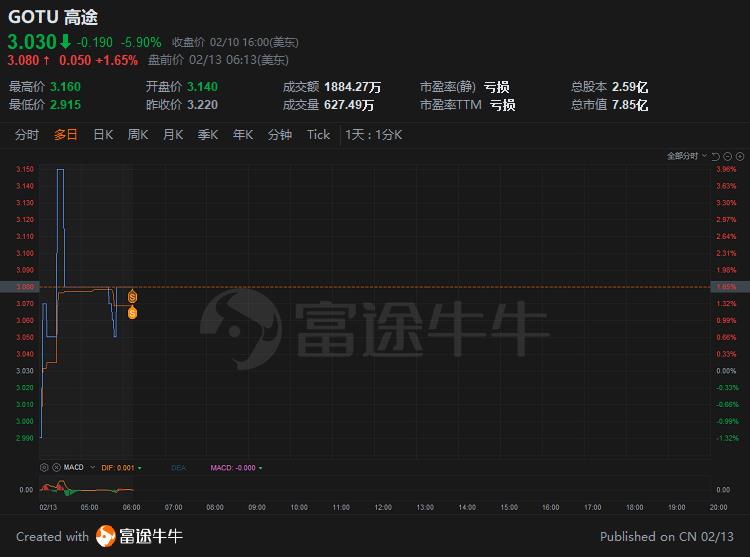Zoom in the chart with plus icon
The width and height of the screenshot is (750, 557).
coord(740,156)
